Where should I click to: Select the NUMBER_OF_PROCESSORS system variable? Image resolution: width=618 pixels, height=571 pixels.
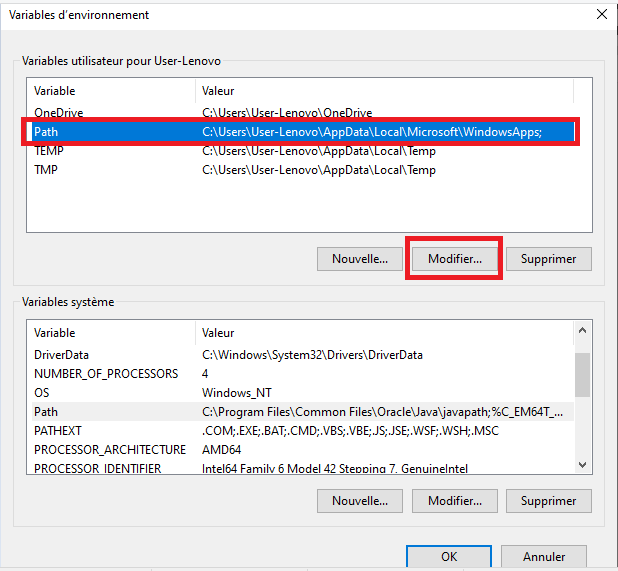[x=303, y=374]
